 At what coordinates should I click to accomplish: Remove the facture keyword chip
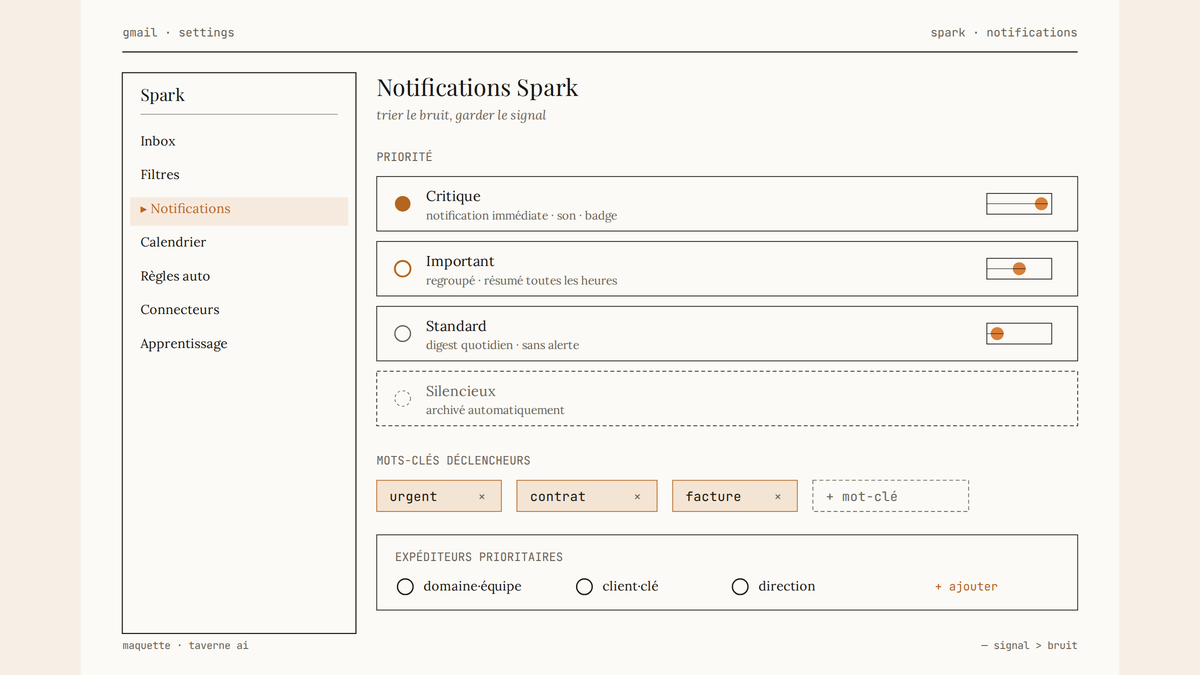pos(778,497)
